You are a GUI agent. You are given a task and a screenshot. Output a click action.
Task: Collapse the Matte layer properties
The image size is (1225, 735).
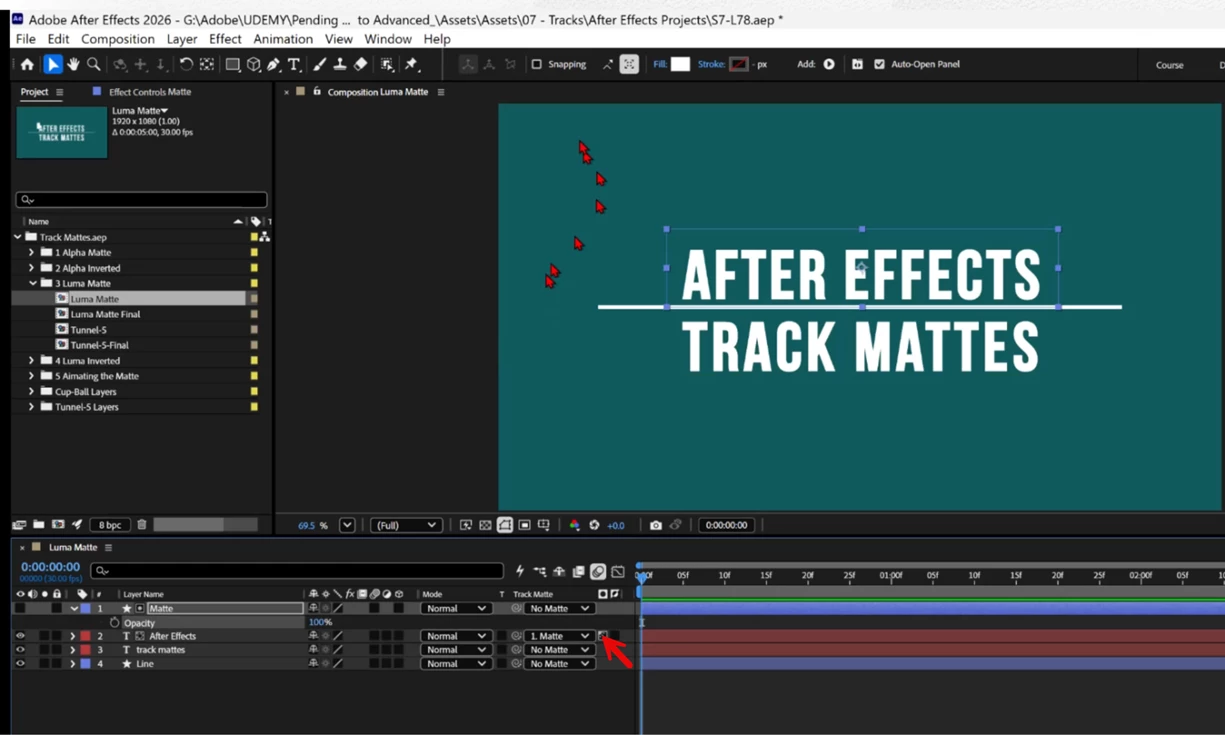point(73,608)
